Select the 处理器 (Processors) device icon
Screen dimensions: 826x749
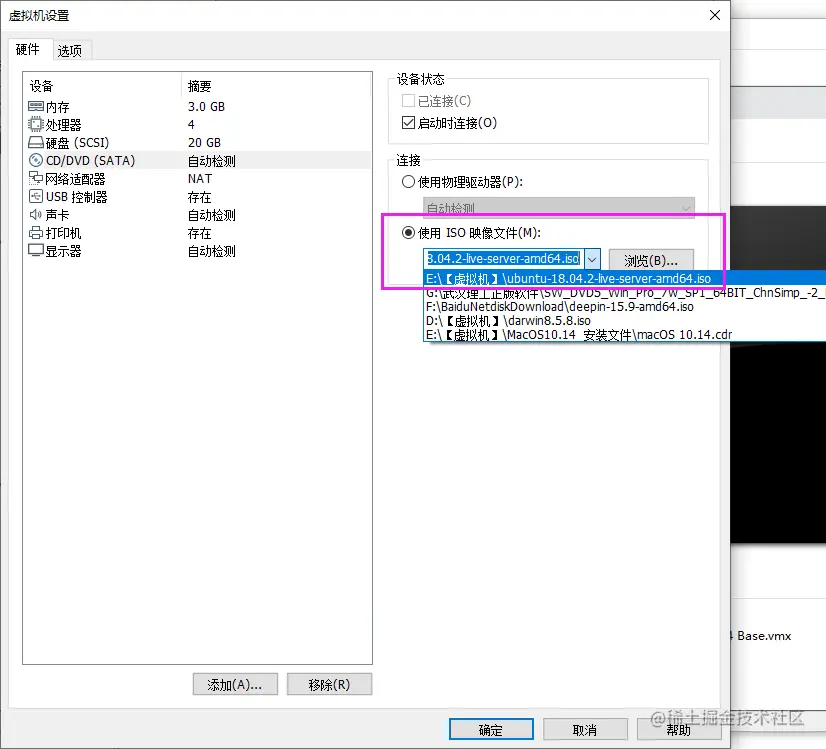tap(37, 124)
